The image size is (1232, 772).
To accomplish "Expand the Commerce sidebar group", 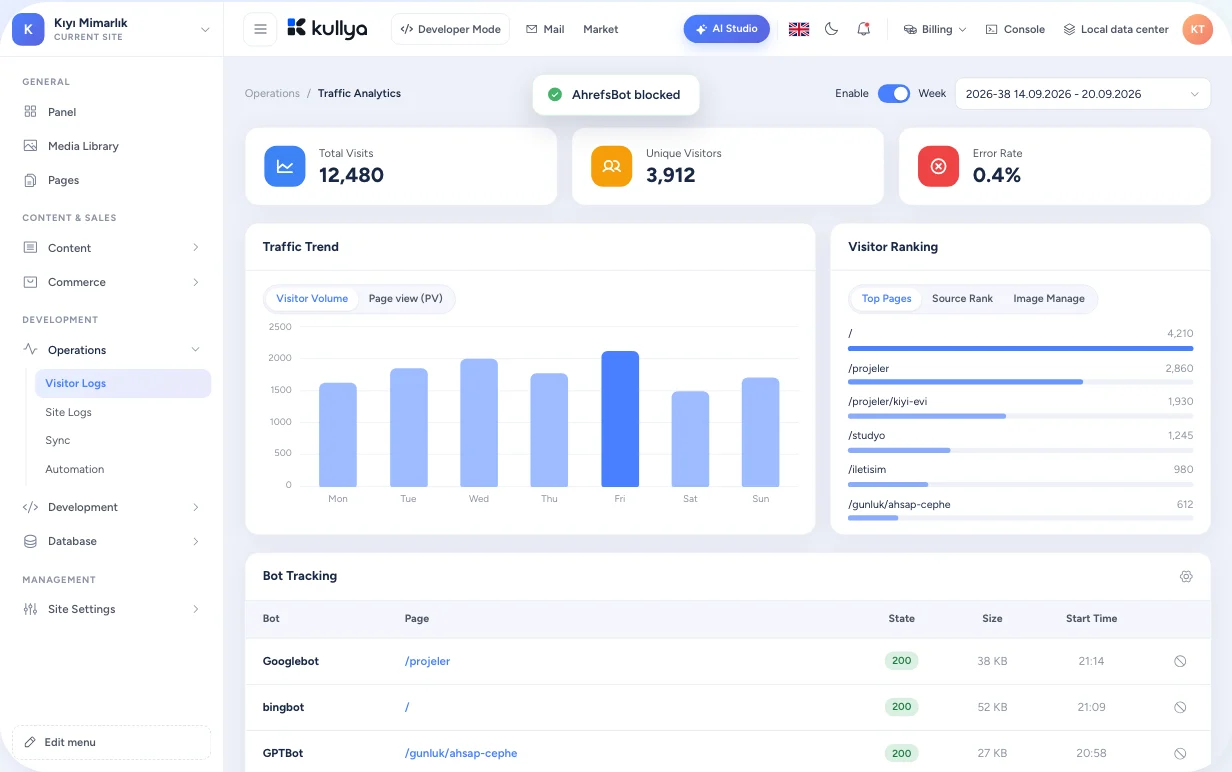I will pyautogui.click(x=111, y=282).
